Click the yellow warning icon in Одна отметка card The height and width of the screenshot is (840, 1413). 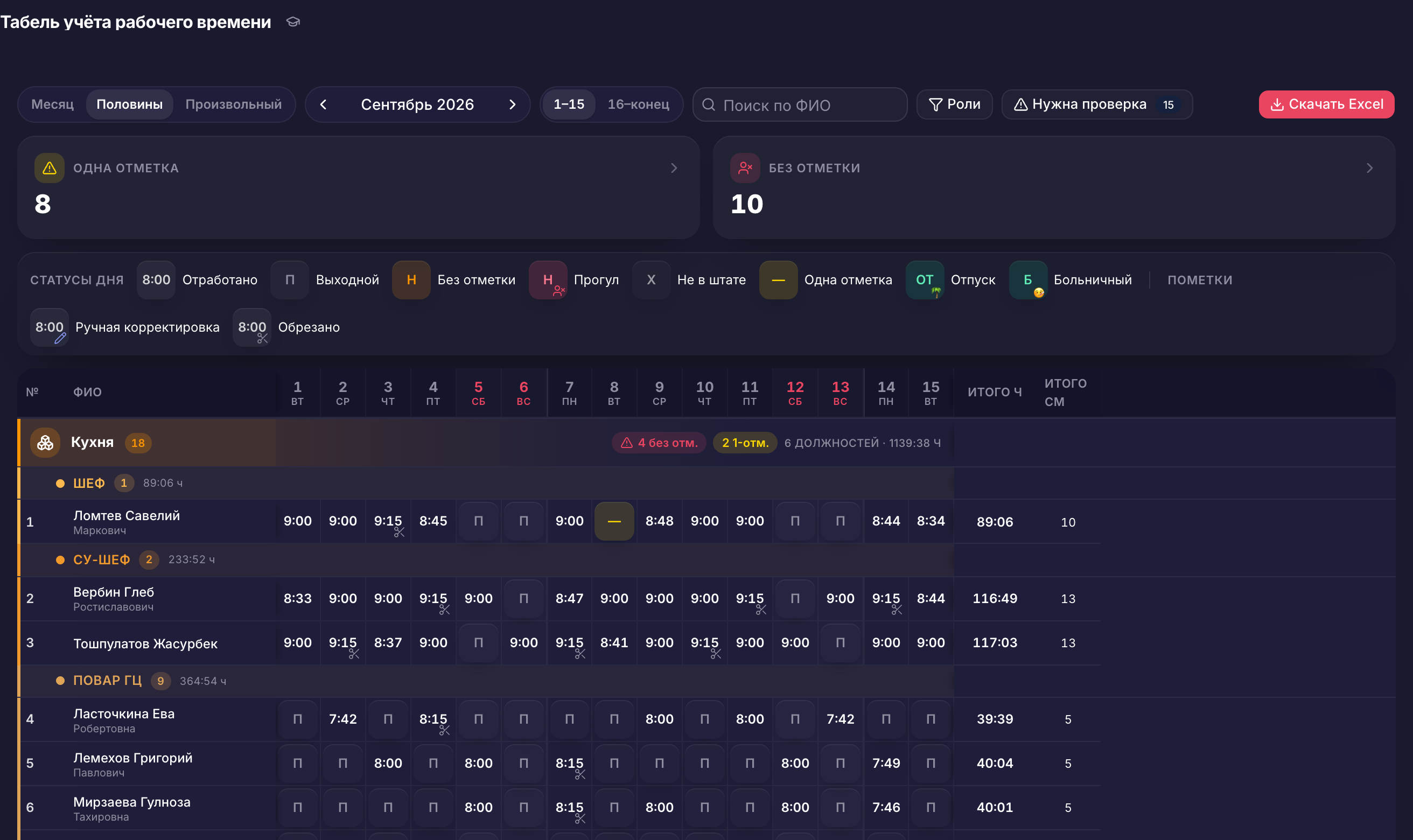[x=49, y=168]
